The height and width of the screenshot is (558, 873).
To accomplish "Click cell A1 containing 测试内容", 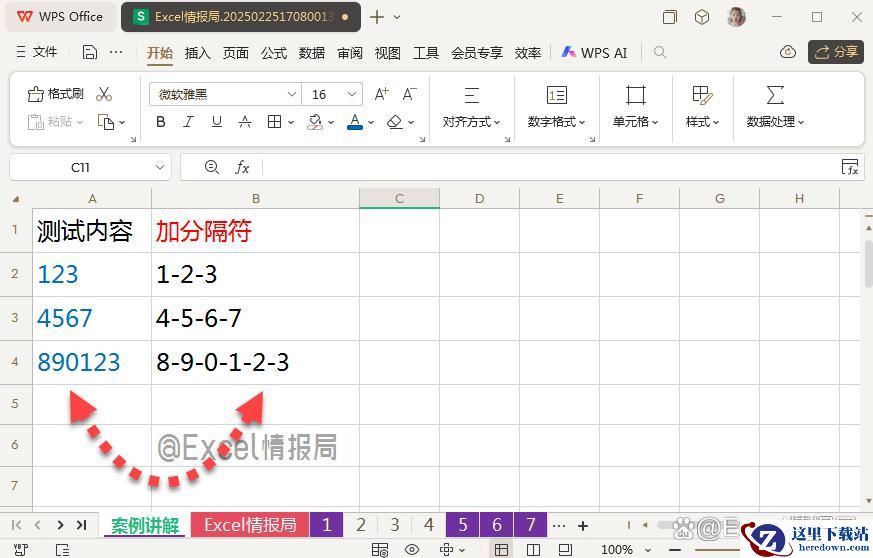I will pos(92,231).
